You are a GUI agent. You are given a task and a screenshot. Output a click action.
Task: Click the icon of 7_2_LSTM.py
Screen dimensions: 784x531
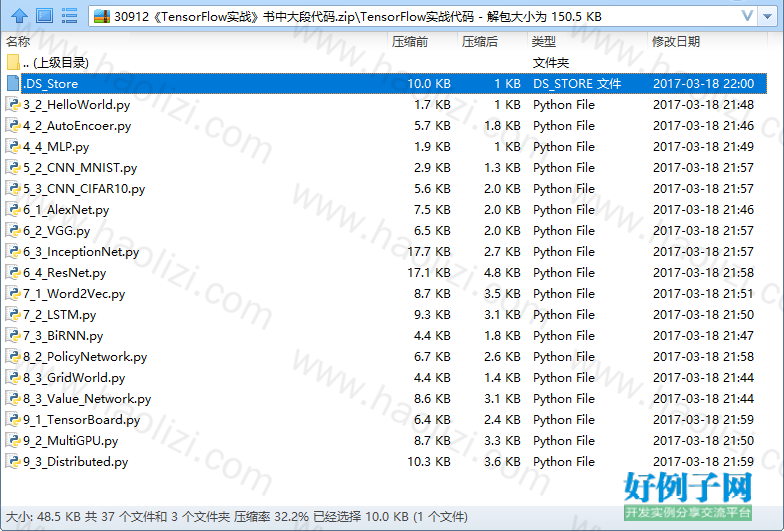(x=12, y=314)
